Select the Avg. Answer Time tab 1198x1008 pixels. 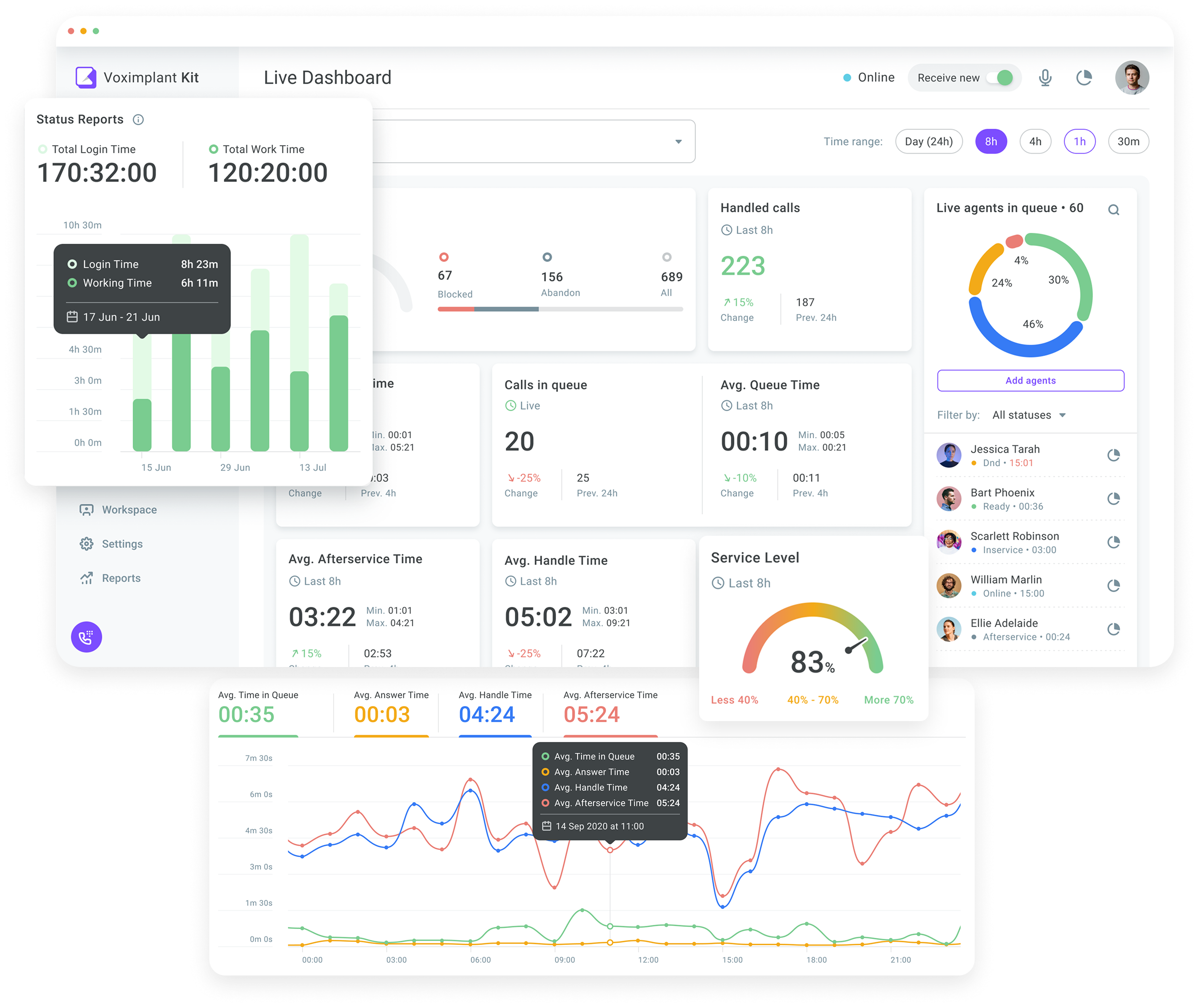point(391,713)
